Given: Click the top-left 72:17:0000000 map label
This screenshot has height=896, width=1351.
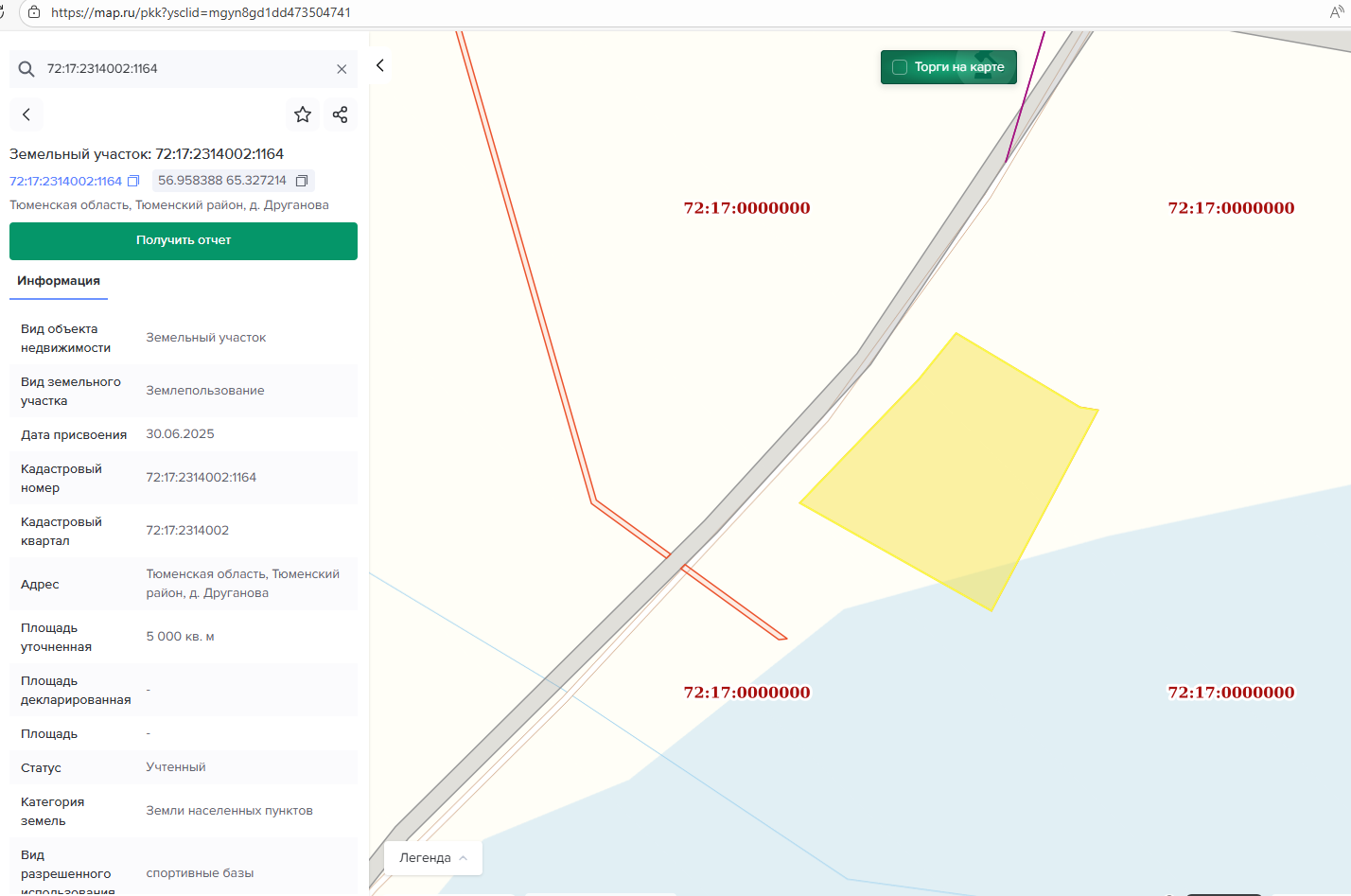Looking at the screenshot, I should click(746, 208).
